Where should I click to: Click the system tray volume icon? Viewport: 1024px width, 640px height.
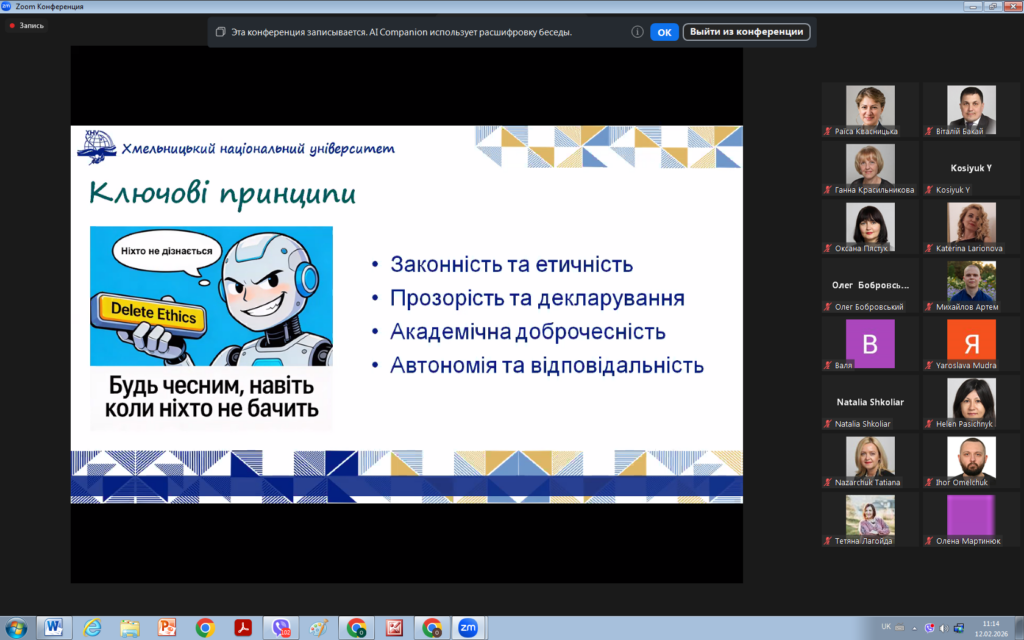[943, 627]
